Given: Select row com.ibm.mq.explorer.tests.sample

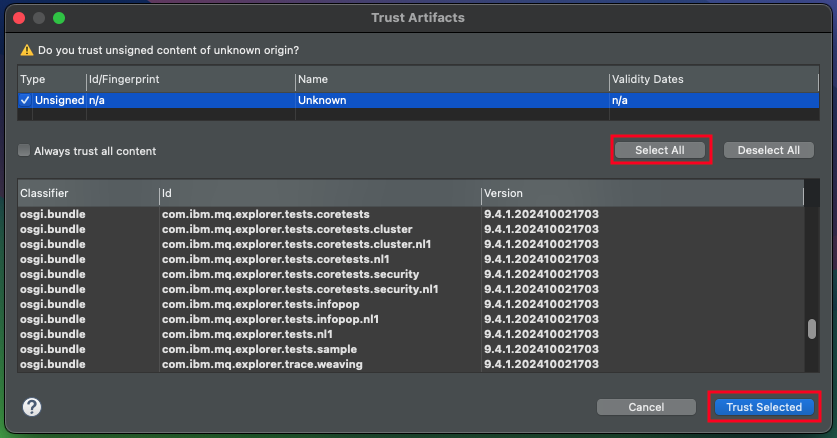Looking at the screenshot, I should click(411, 349).
